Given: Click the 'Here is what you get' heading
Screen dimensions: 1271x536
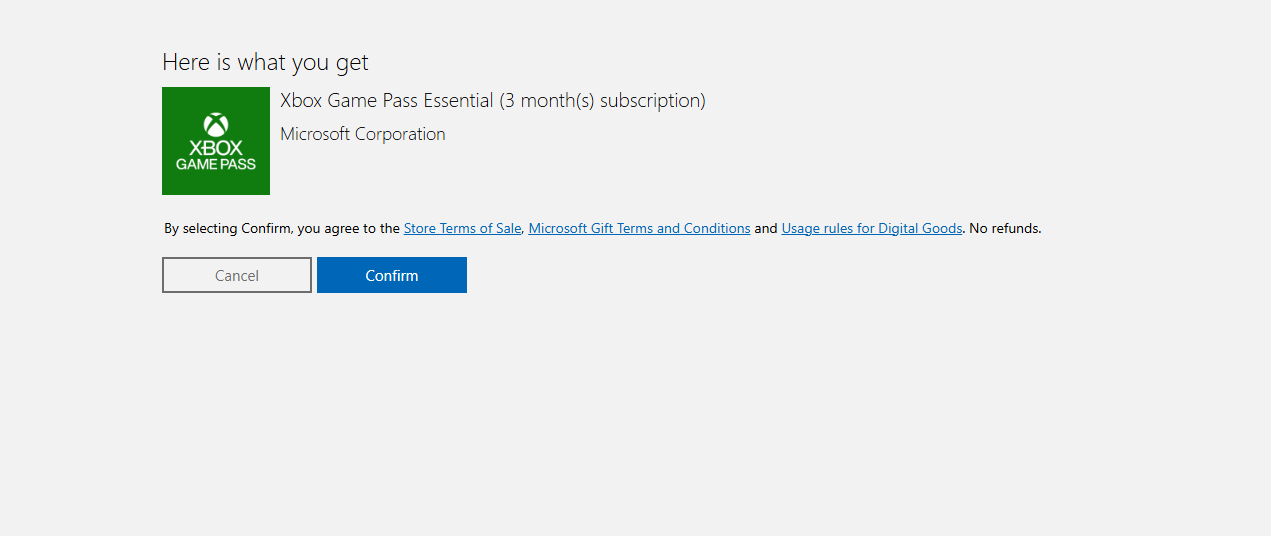Looking at the screenshot, I should 265,62.
